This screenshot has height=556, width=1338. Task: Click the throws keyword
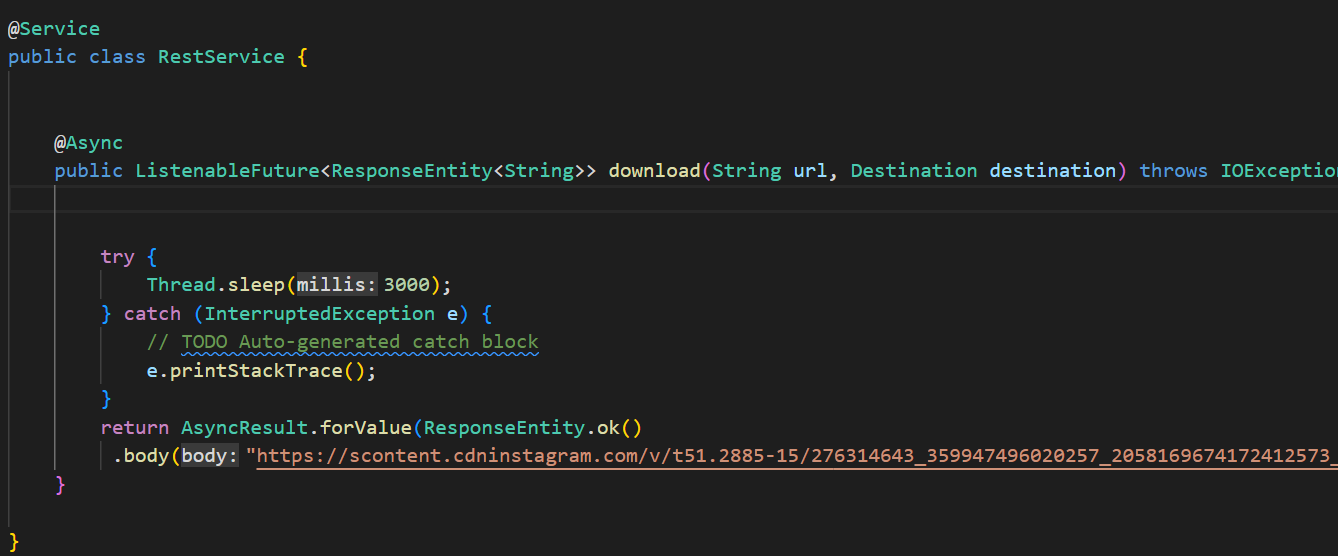[x=1173, y=171]
